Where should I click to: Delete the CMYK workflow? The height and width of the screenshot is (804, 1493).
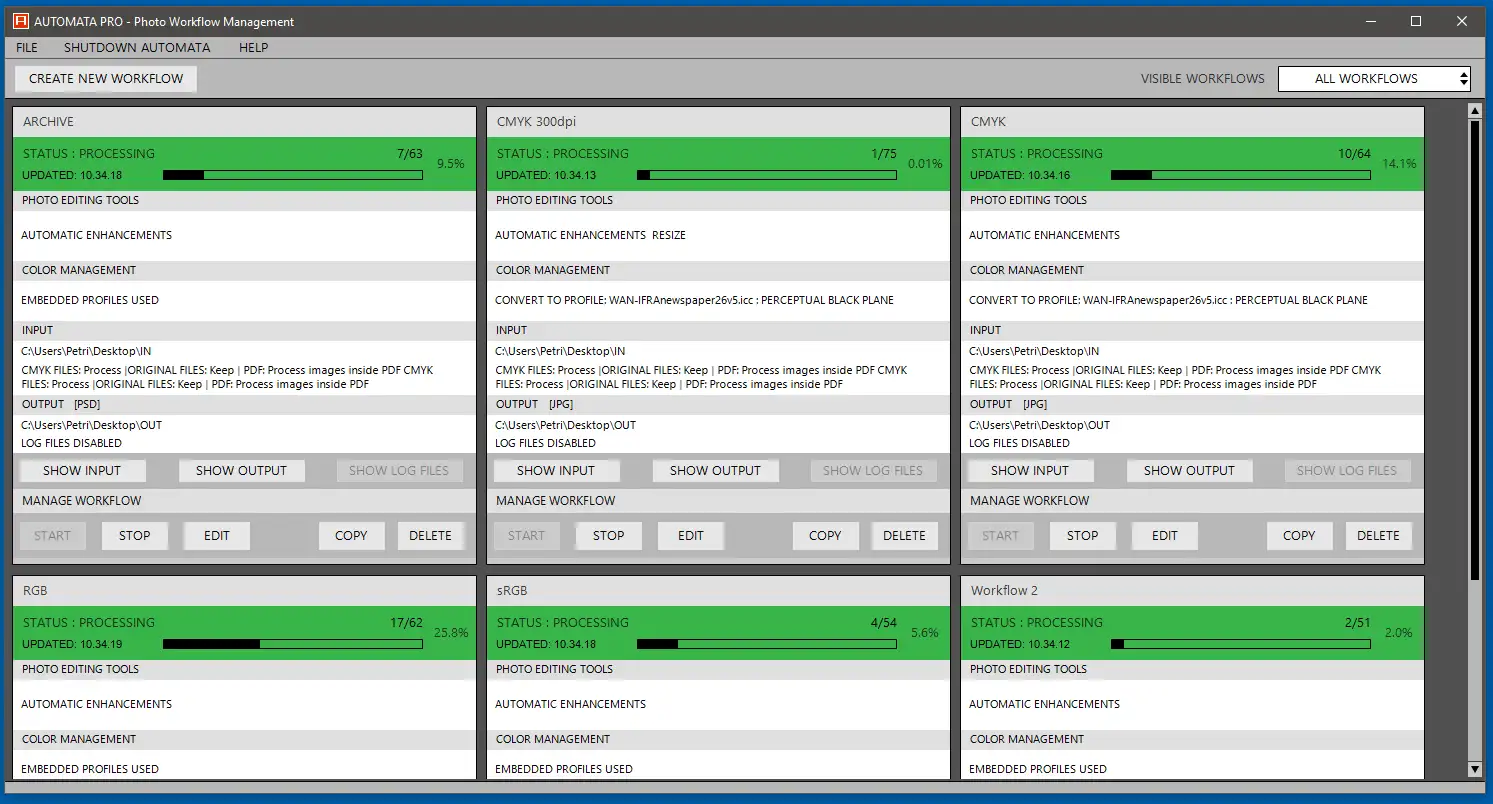(x=1379, y=536)
